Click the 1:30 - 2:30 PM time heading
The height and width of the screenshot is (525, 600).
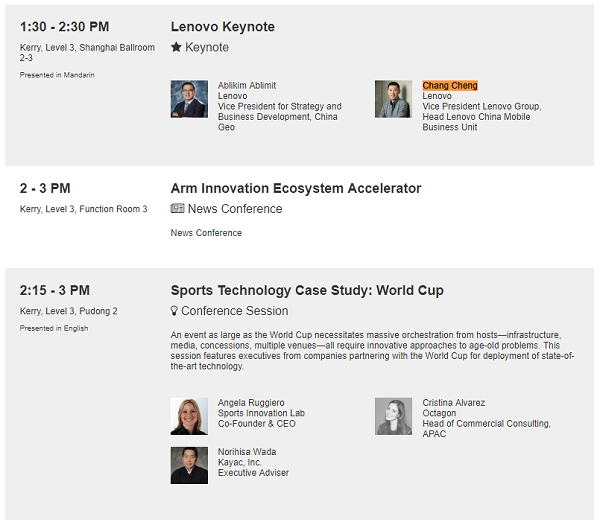click(x=64, y=27)
